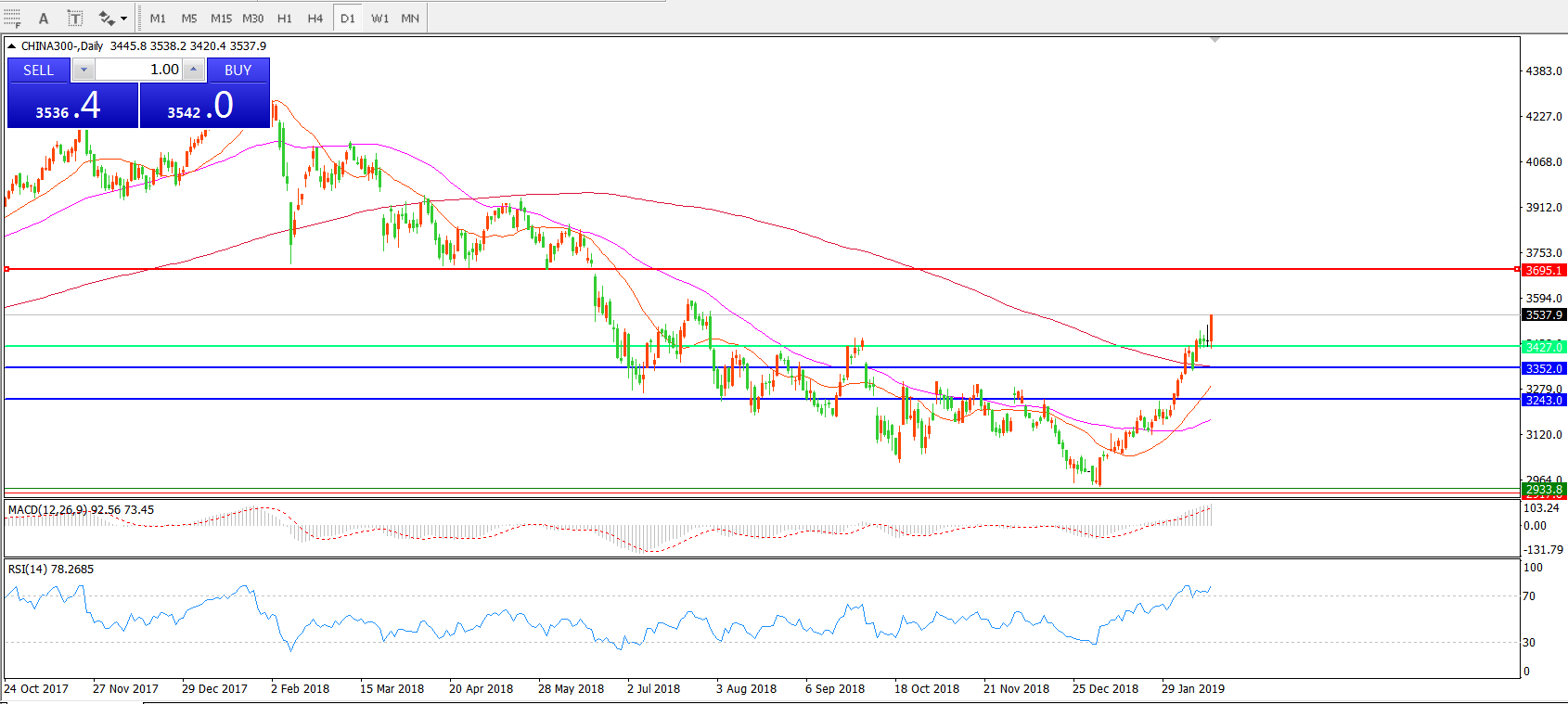Open the arrows tool dropdown arrow
Viewport: 1568px width, 704px height.
click(x=123, y=19)
